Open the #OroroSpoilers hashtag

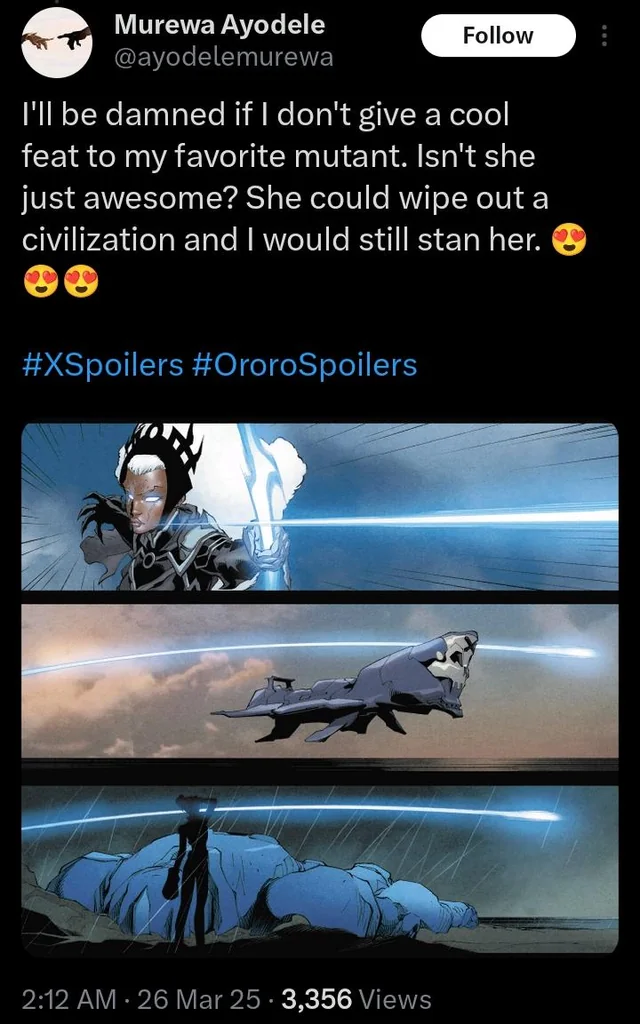point(305,364)
